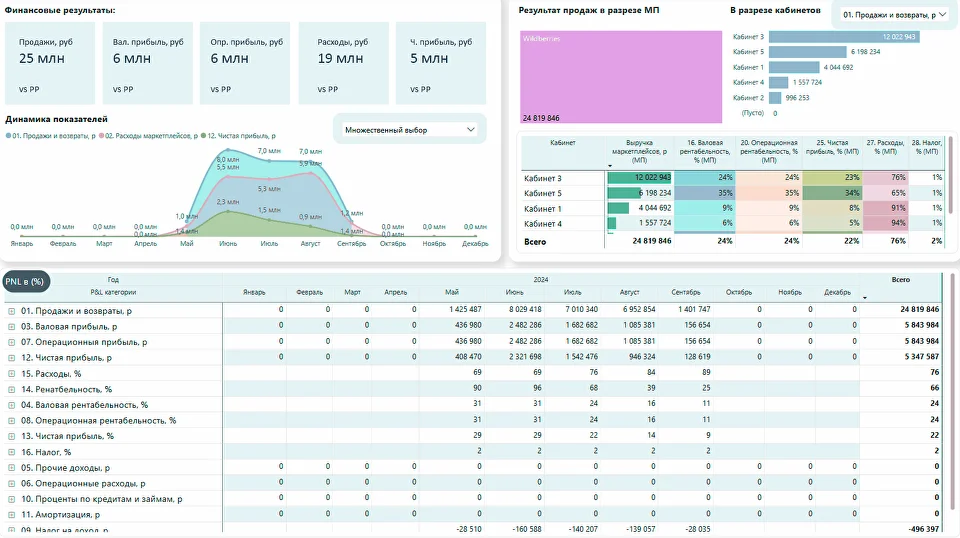This screenshot has height=538, width=960.
Task: Click plus icon next to '14. Рентабельность, %'
Action: [12, 389]
